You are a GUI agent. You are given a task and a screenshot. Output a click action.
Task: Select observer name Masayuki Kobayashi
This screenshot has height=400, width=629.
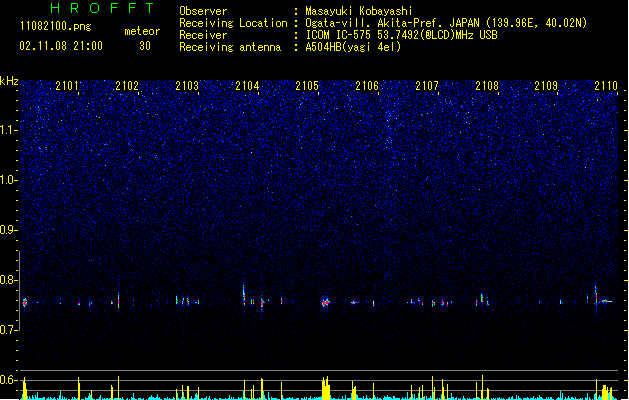[x=359, y=11]
